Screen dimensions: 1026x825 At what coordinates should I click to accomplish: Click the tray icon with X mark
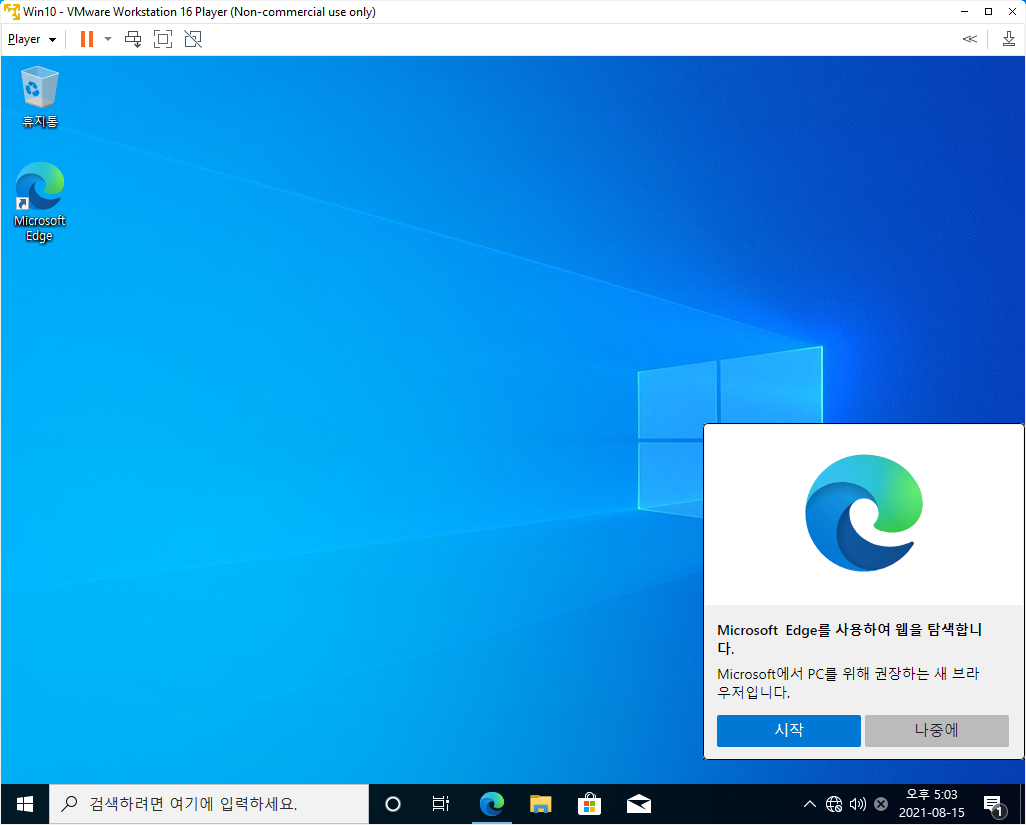pos(881,804)
